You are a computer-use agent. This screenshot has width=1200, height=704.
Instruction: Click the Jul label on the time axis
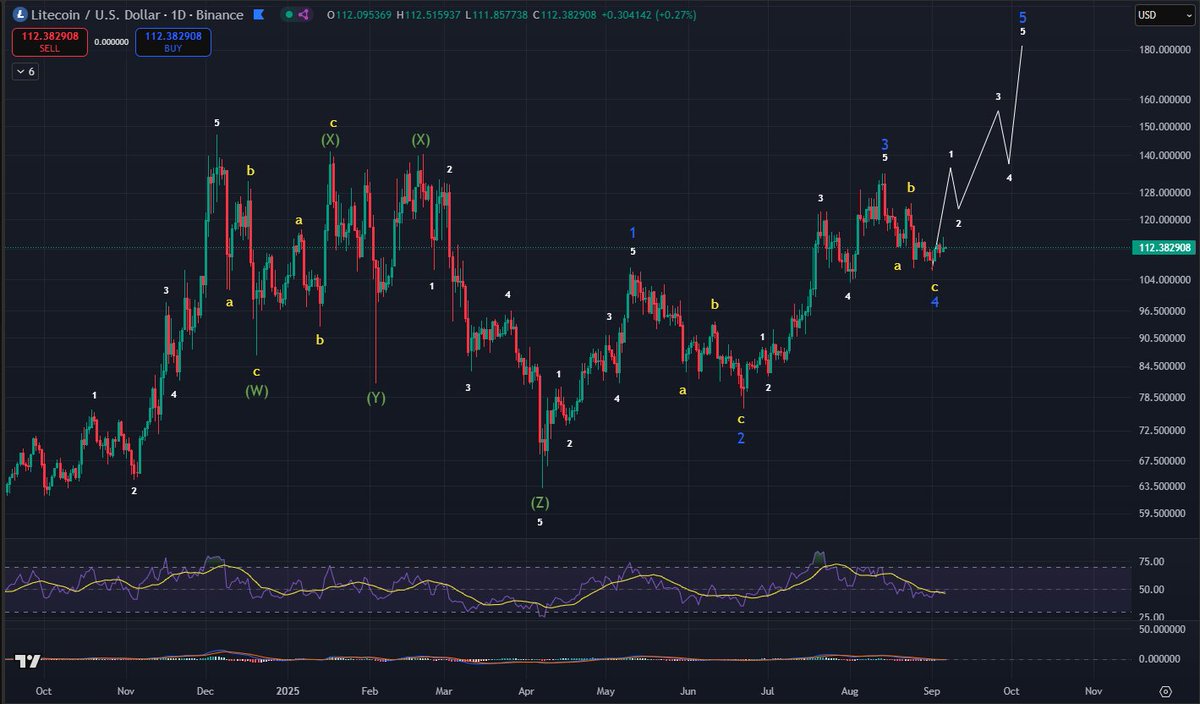[768, 691]
